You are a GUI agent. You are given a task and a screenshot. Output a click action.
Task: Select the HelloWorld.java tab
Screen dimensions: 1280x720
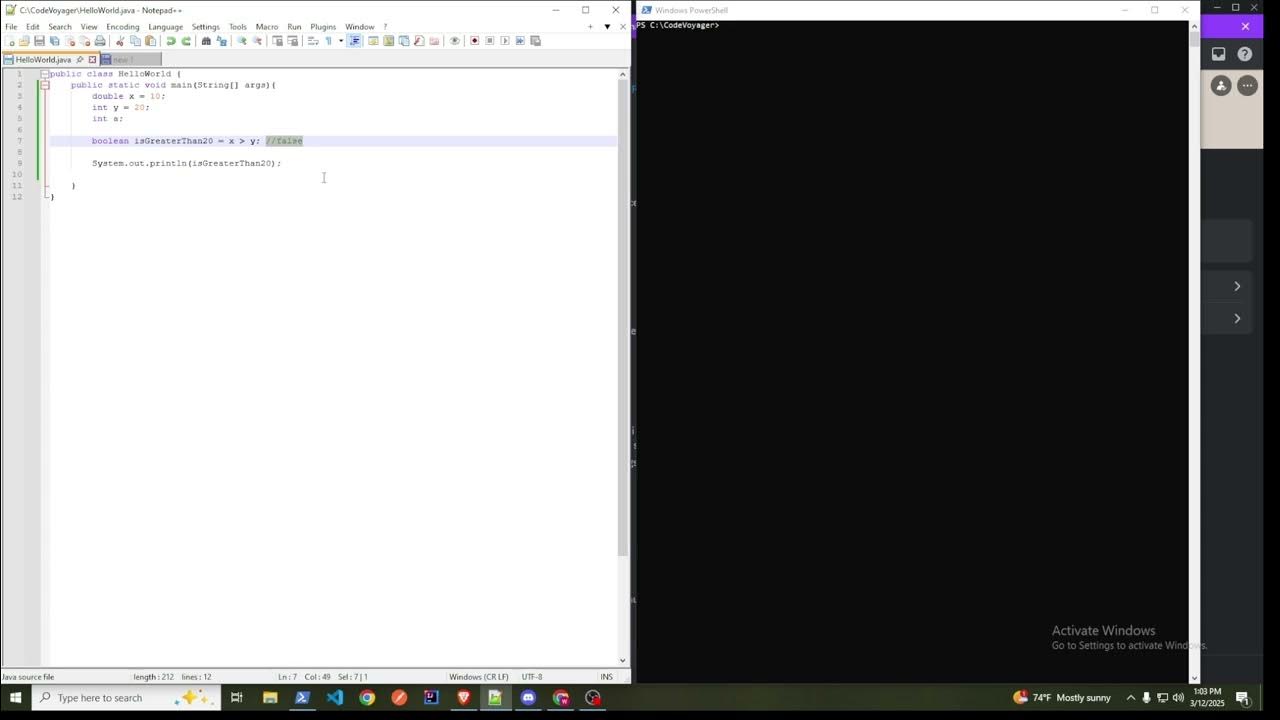coord(43,59)
